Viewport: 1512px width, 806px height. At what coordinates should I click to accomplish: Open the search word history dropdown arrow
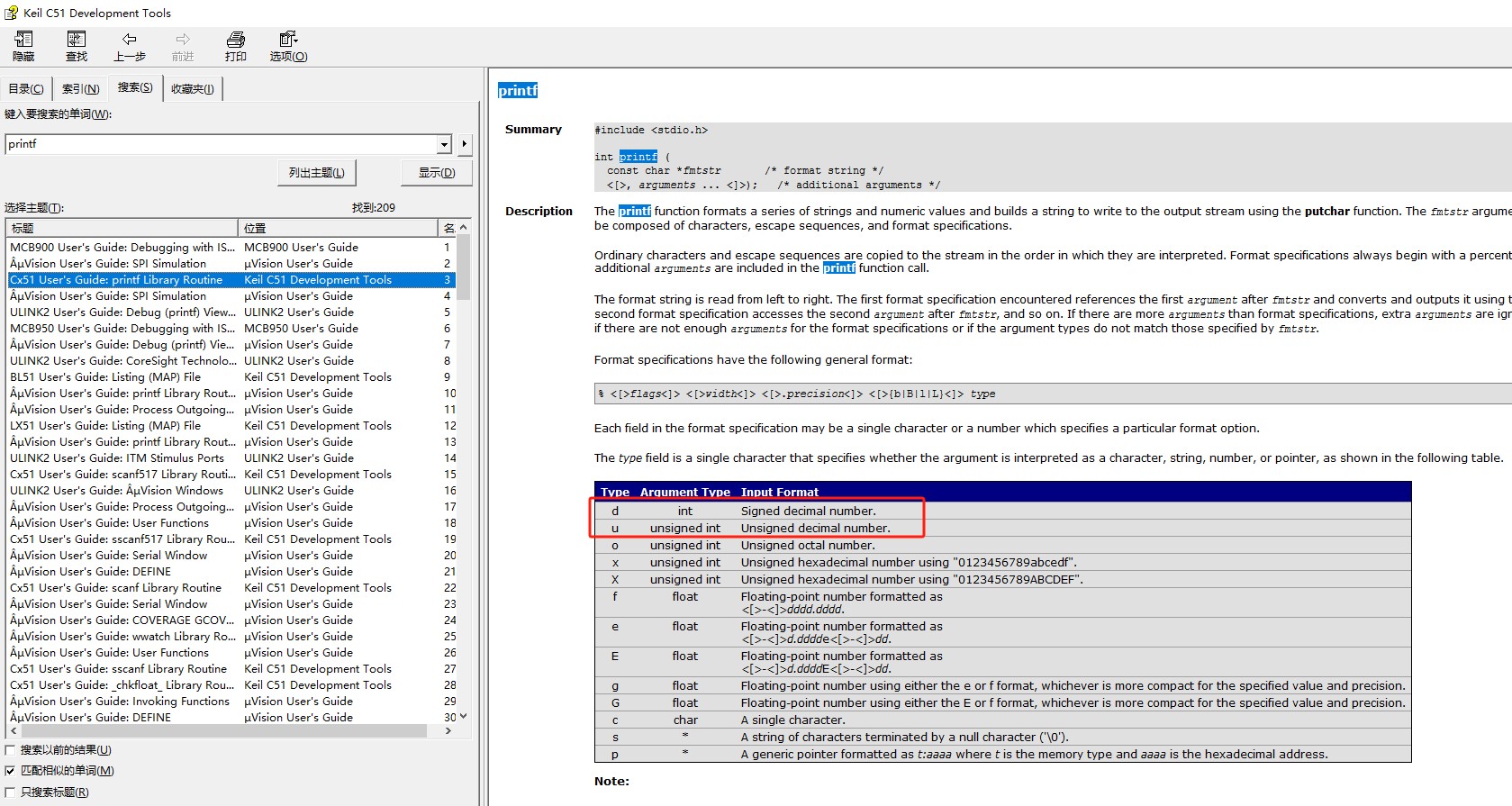coord(444,144)
